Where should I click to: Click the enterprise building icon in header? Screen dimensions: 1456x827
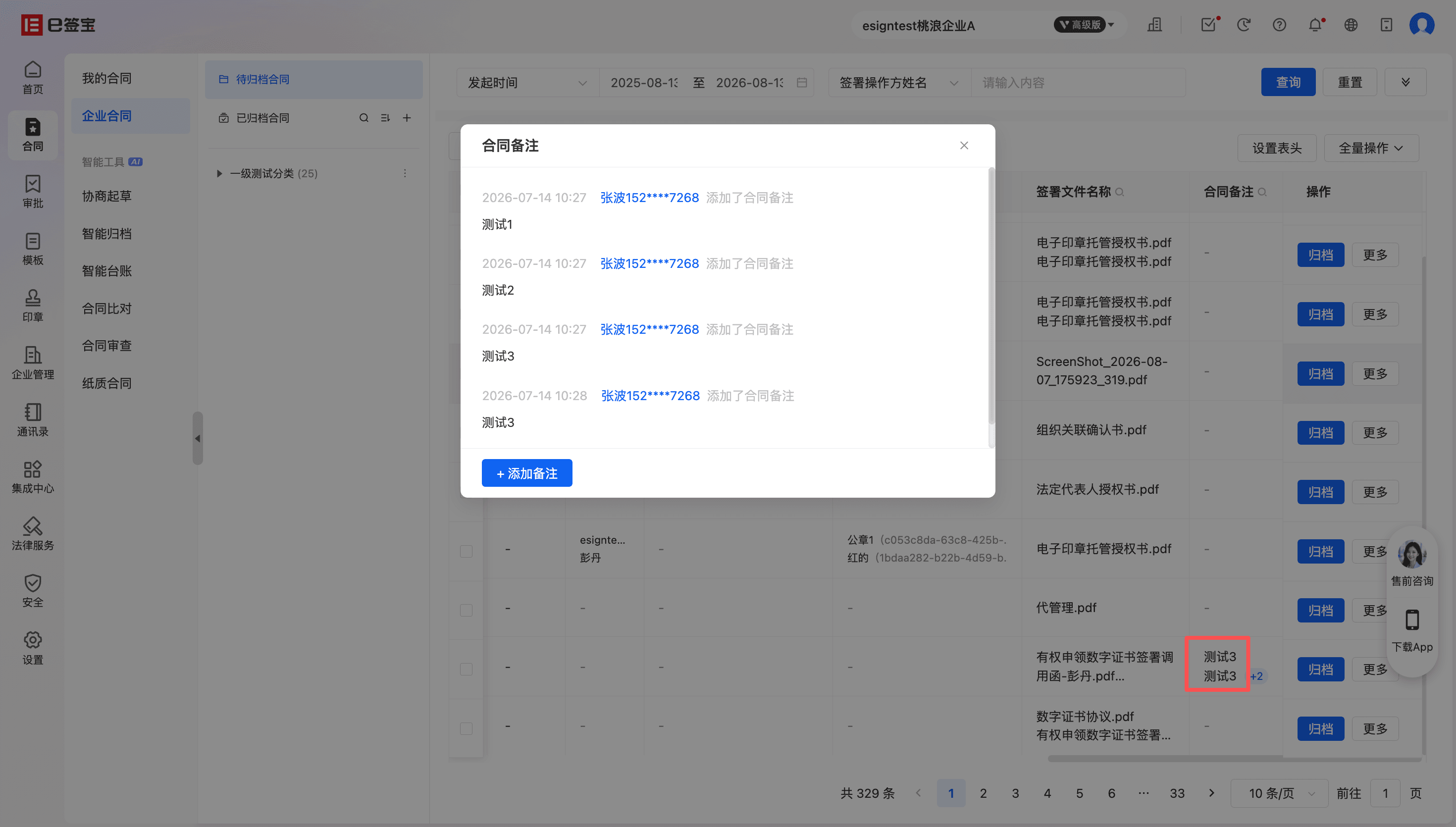point(1154,24)
